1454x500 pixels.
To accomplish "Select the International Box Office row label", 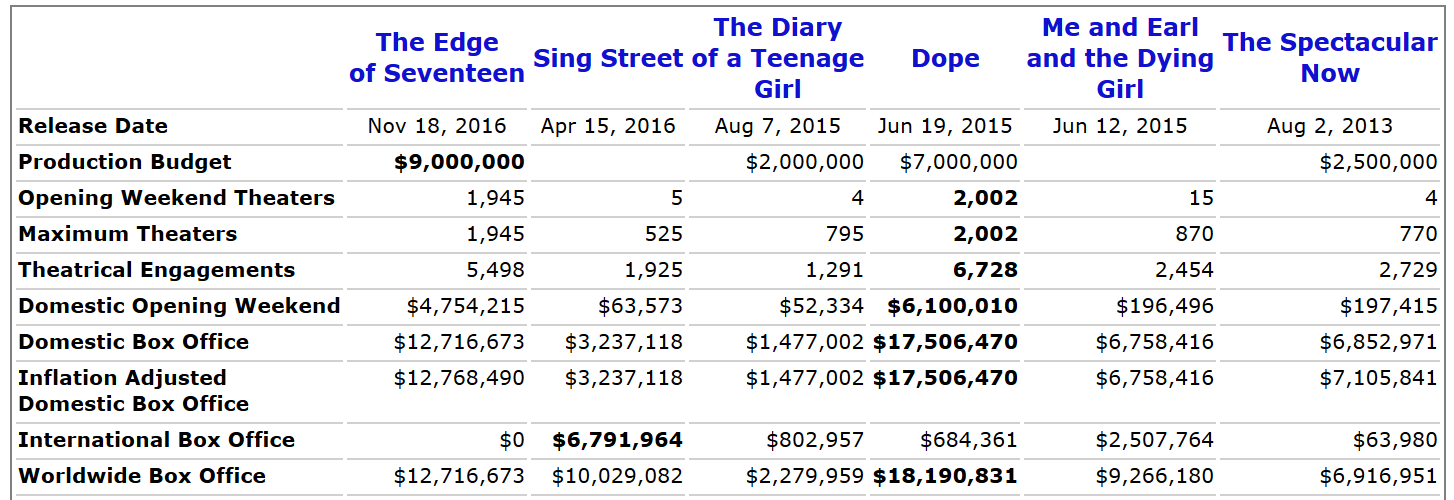I will point(157,440).
